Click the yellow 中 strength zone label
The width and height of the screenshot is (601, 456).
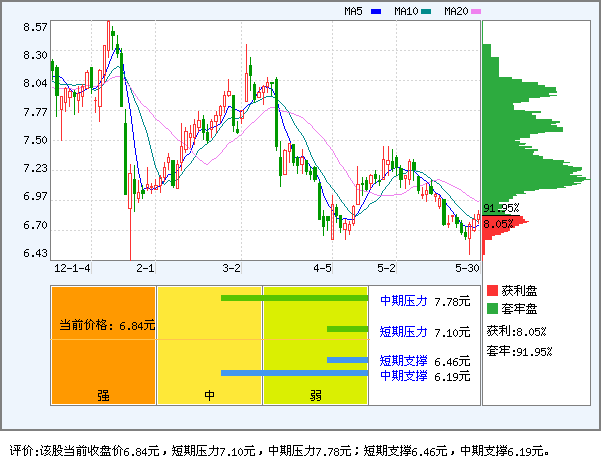(209, 395)
